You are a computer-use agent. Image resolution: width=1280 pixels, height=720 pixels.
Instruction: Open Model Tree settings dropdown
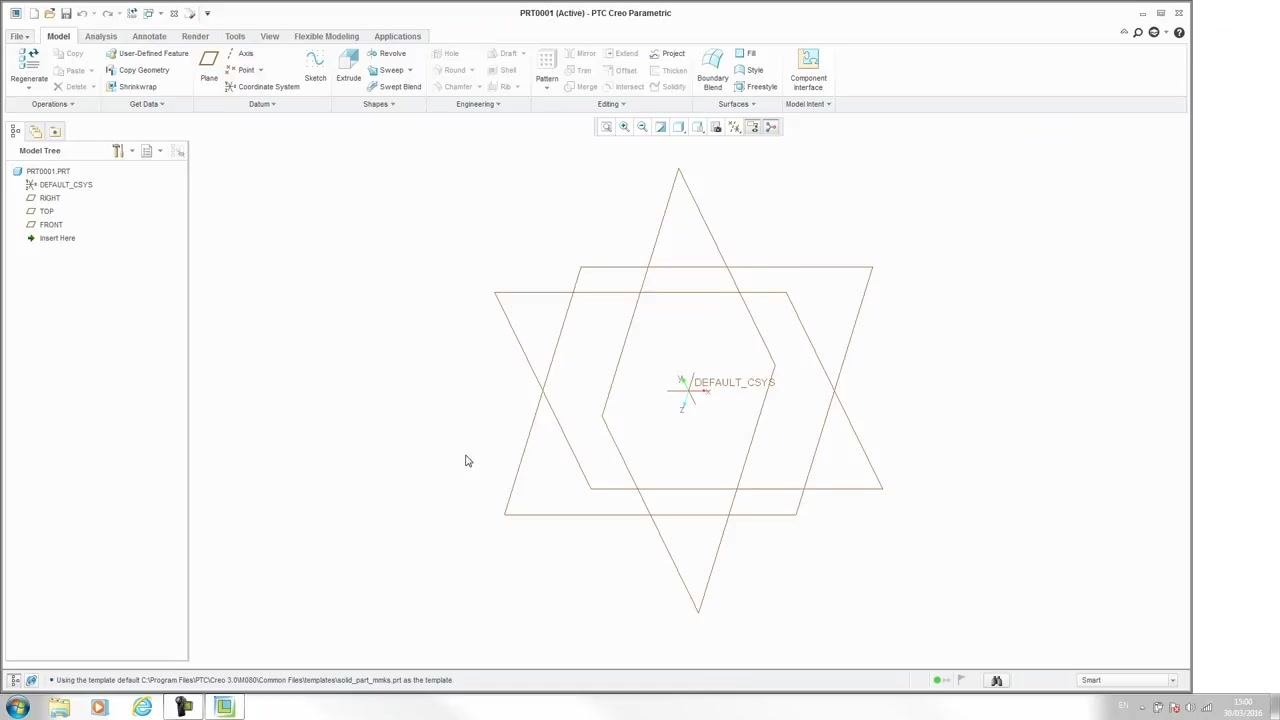[x=122, y=151]
